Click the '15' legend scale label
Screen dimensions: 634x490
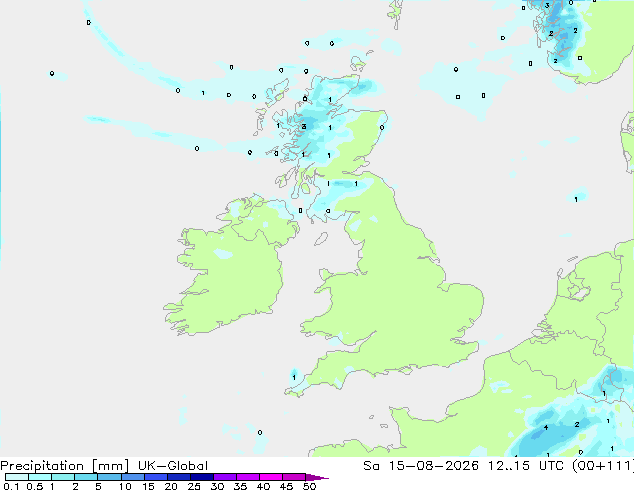click(x=148, y=486)
